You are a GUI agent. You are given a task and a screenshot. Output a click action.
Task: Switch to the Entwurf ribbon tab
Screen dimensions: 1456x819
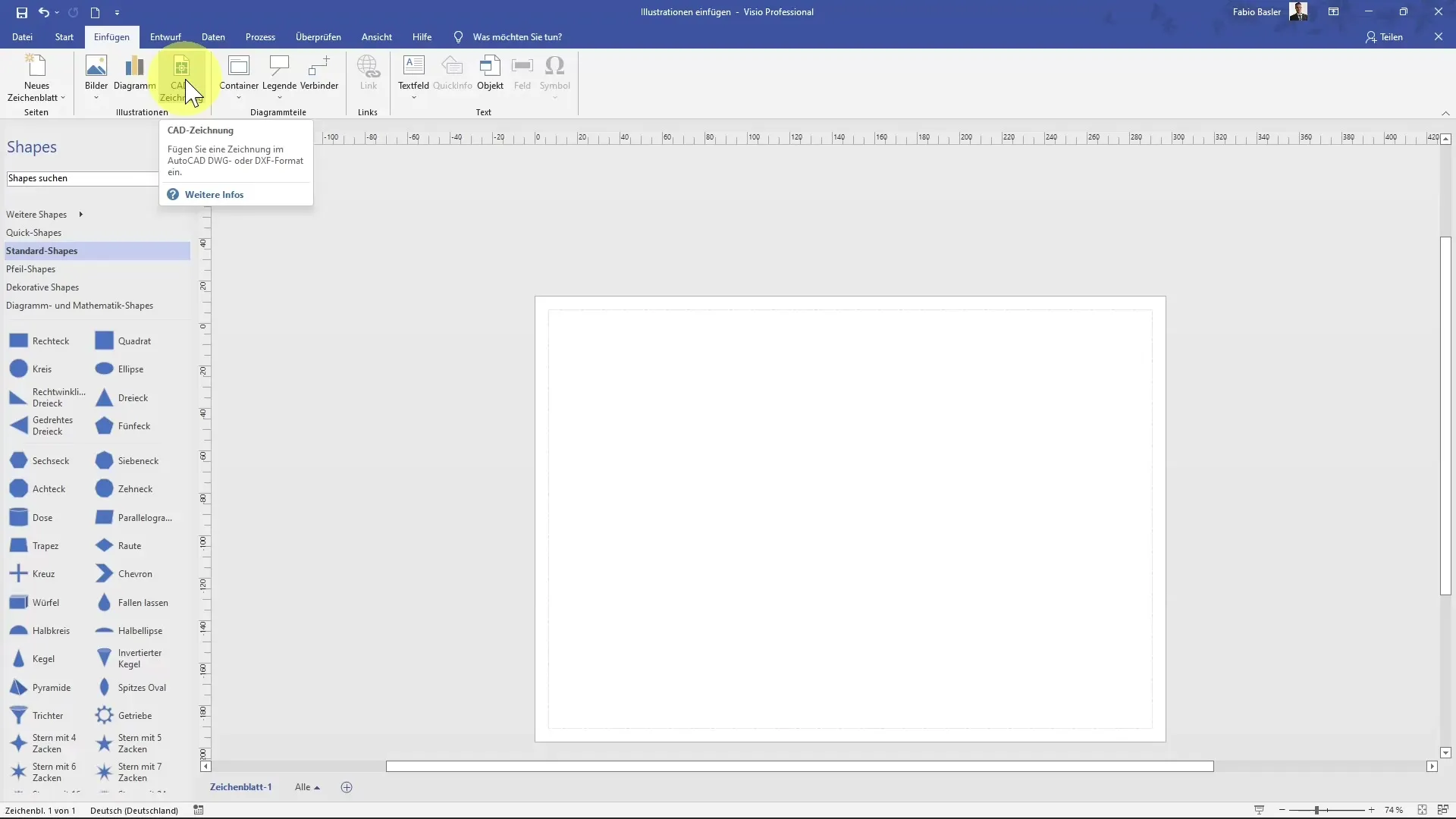pyautogui.click(x=165, y=36)
